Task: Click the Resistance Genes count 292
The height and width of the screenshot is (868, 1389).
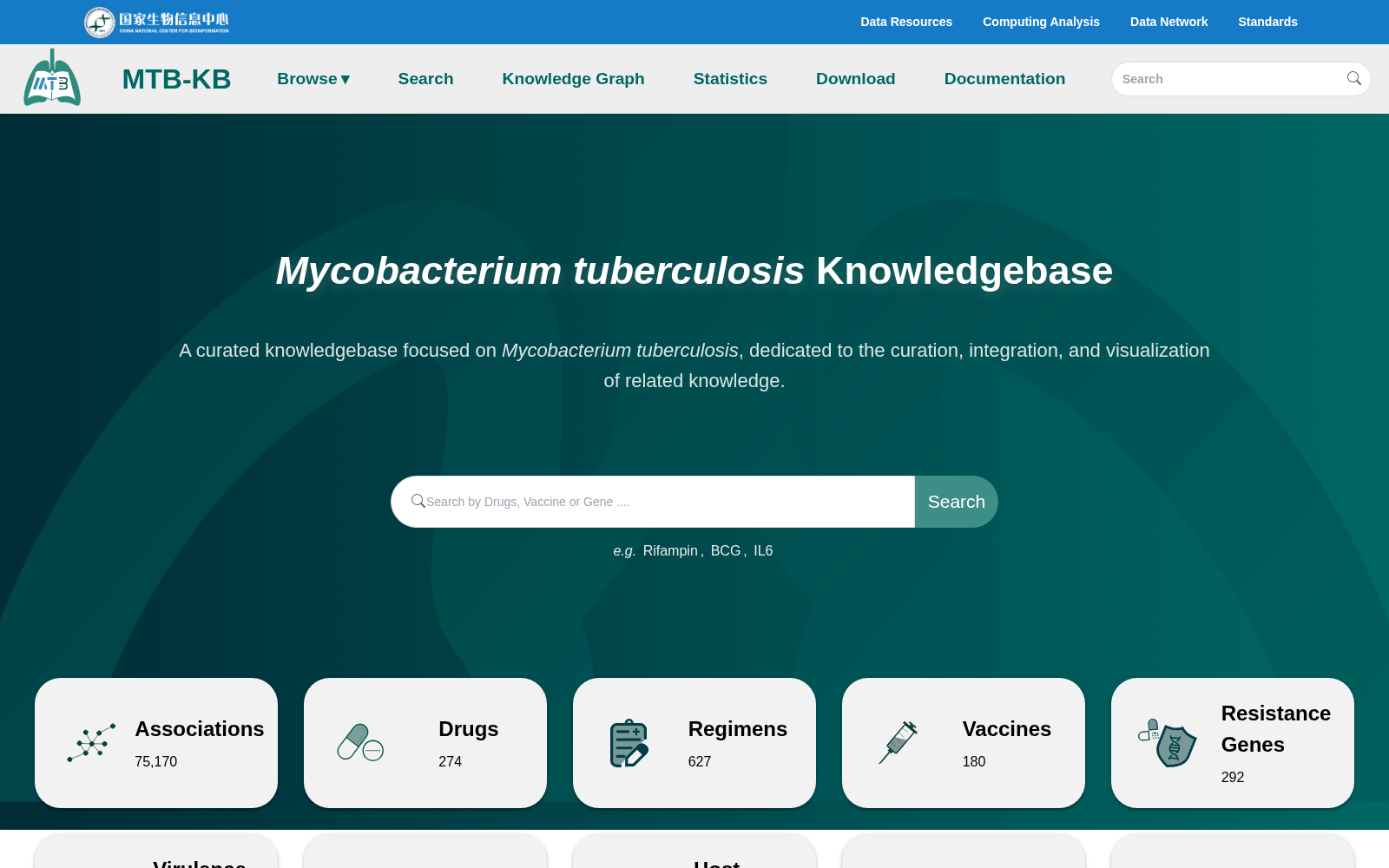Action: click(x=1233, y=777)
